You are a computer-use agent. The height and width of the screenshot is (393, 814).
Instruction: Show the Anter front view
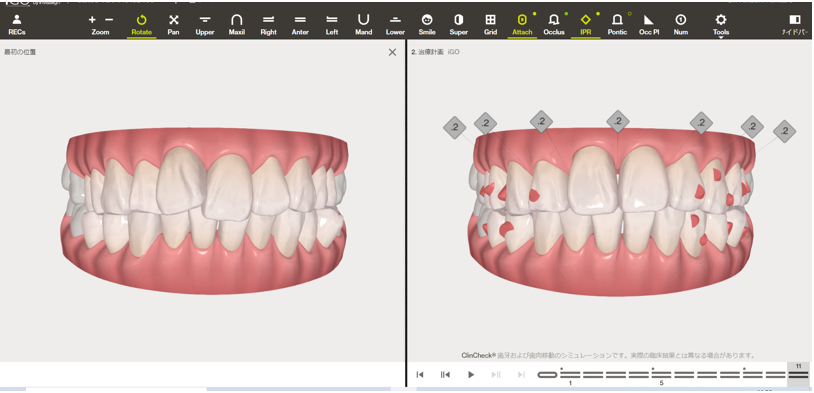coord(300,24)
